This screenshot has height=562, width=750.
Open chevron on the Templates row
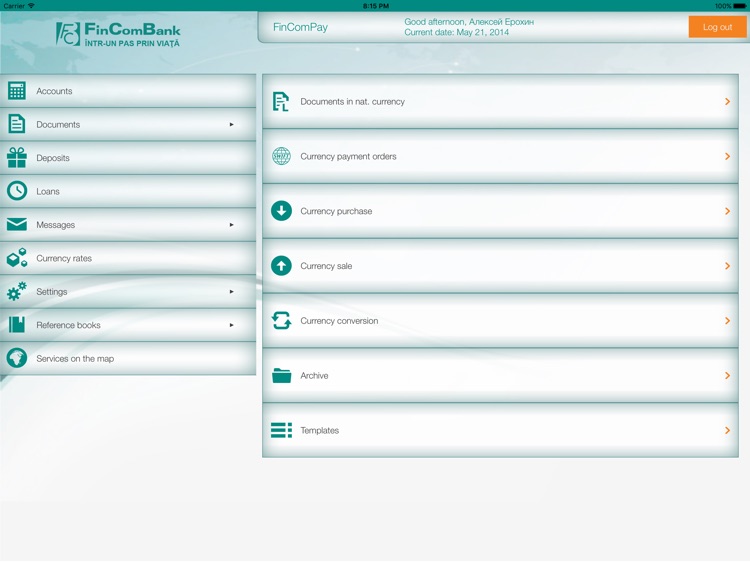click(727, 430)
